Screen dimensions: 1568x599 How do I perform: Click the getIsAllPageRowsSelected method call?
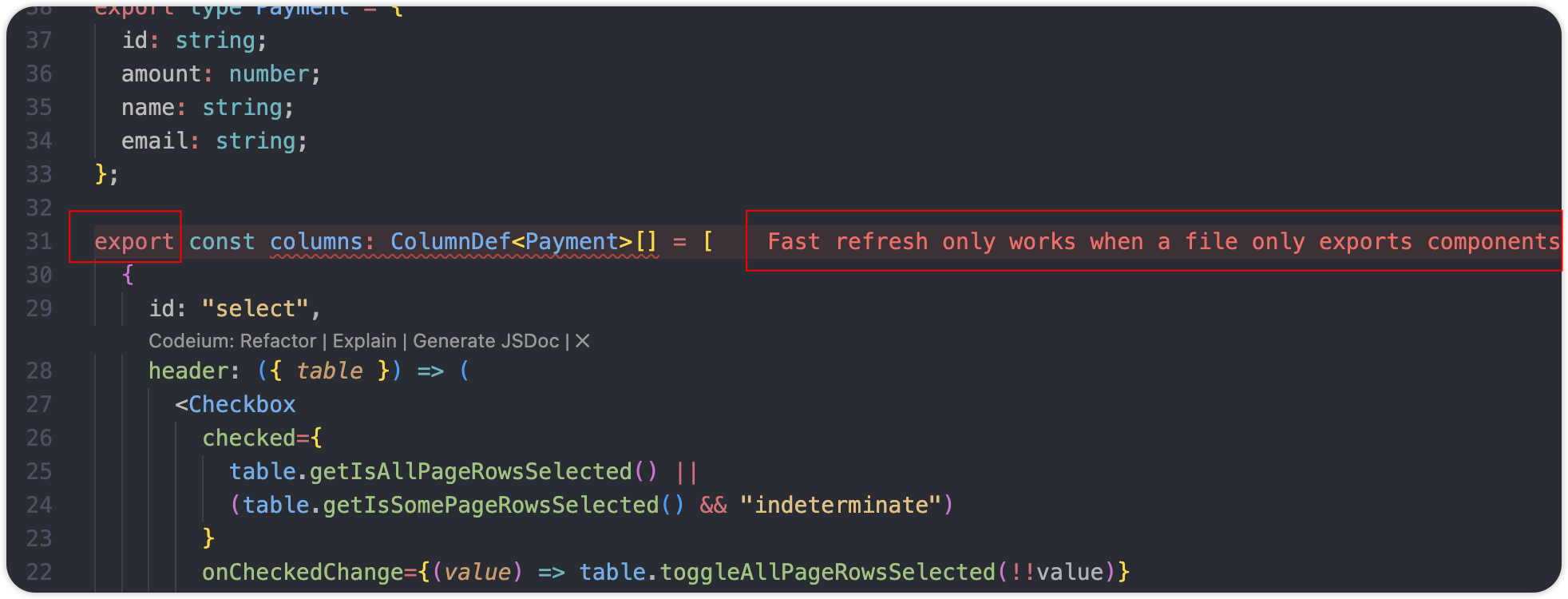click(x=471, y=471)
